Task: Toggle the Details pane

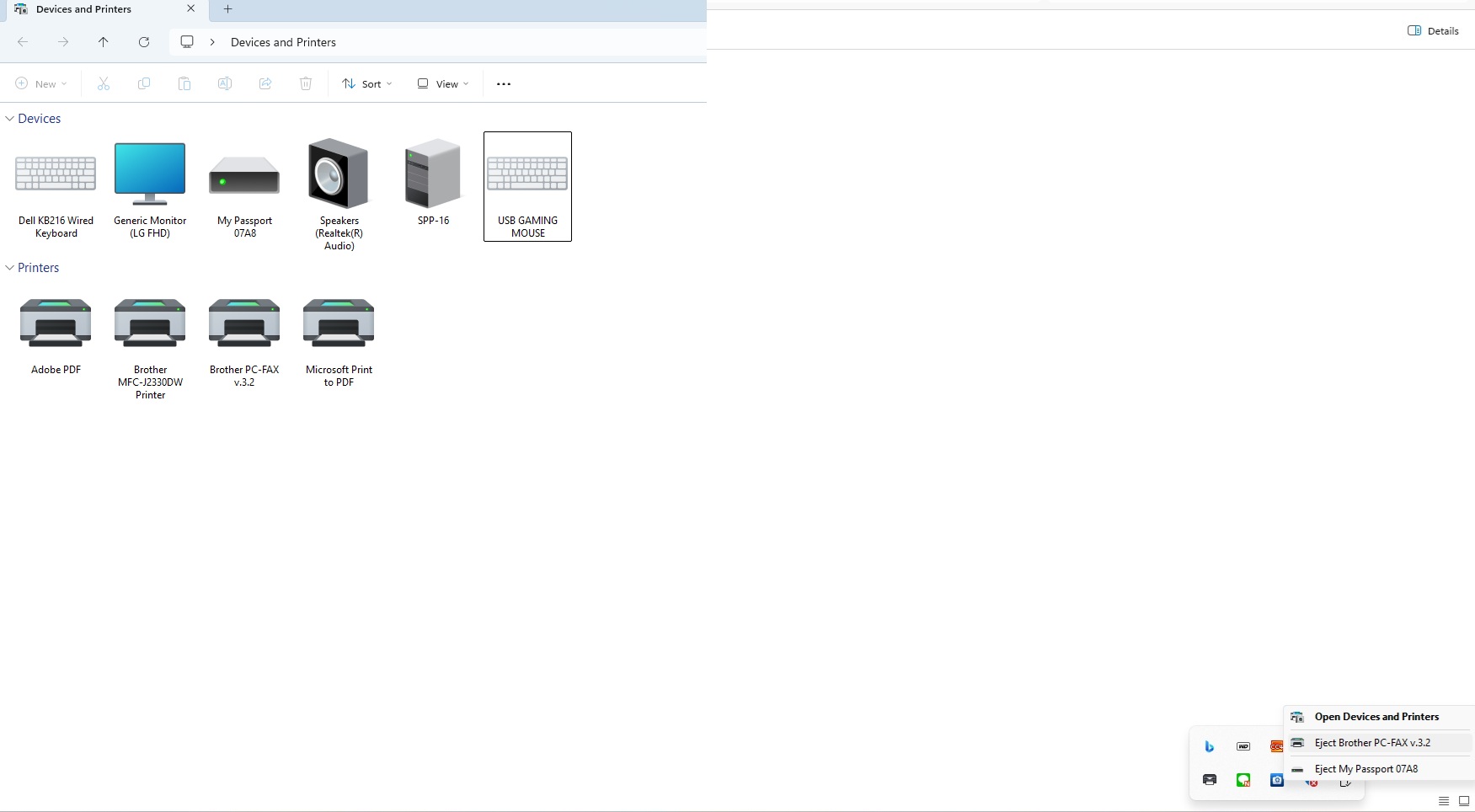Action: 1433,30
